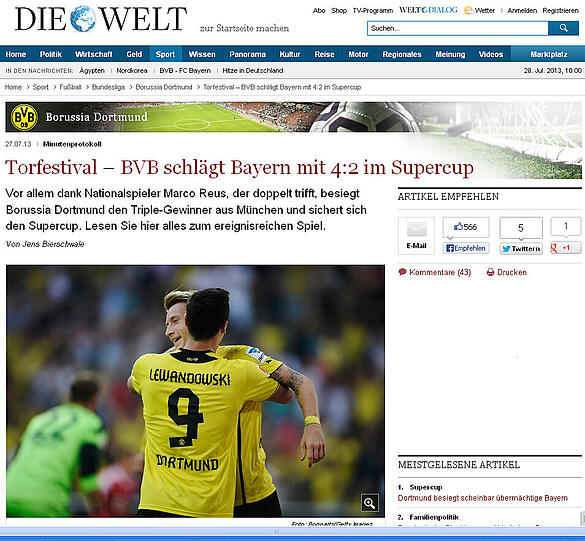This screenshot has height=541, width=585.
Task: Open the Wirtschaft section
Action: [x=94, y=54]
